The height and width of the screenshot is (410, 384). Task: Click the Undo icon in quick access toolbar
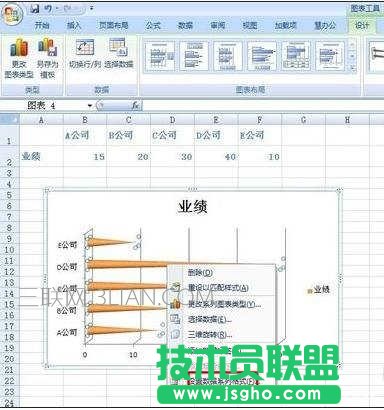(48, 8)
